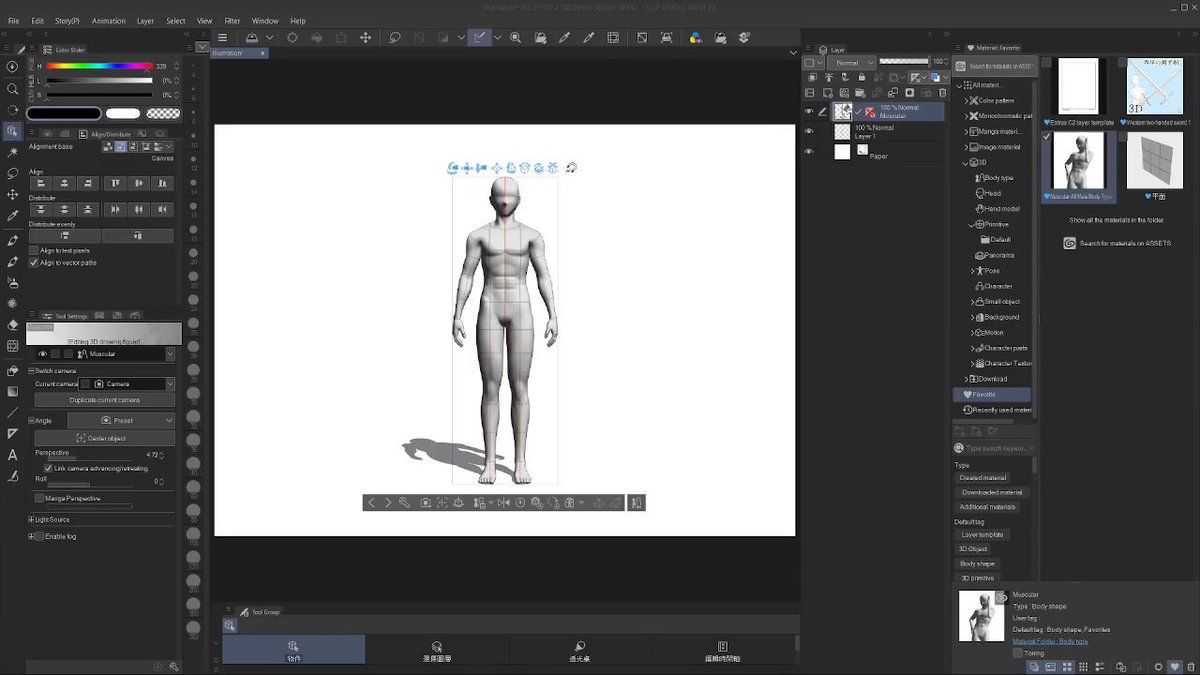The height and width of the screenshot is (675, 1200).
Task: Click the Hue color slider bar
Action: point(100,66)
